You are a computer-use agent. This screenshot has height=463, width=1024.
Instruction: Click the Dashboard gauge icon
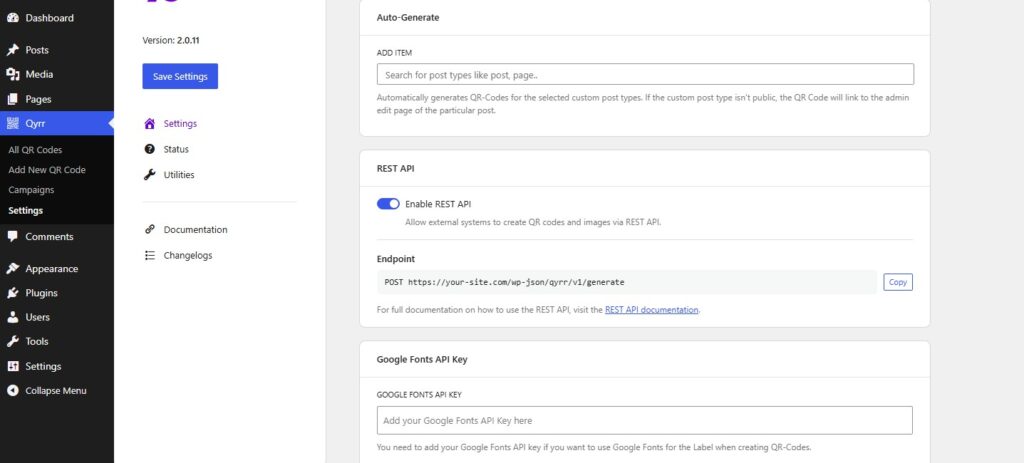(12, 18)
